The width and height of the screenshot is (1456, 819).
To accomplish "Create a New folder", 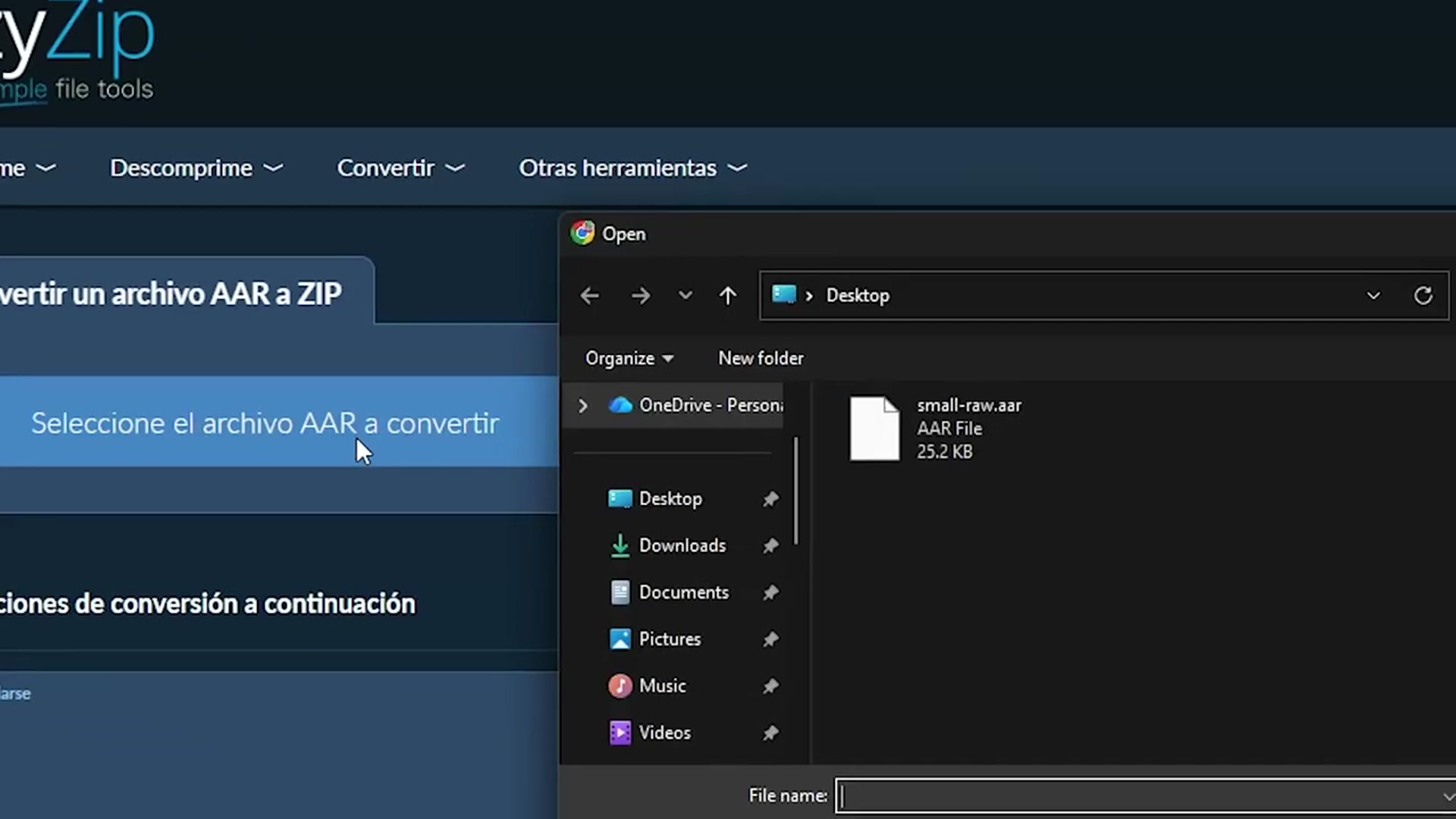I will [761, 358].
